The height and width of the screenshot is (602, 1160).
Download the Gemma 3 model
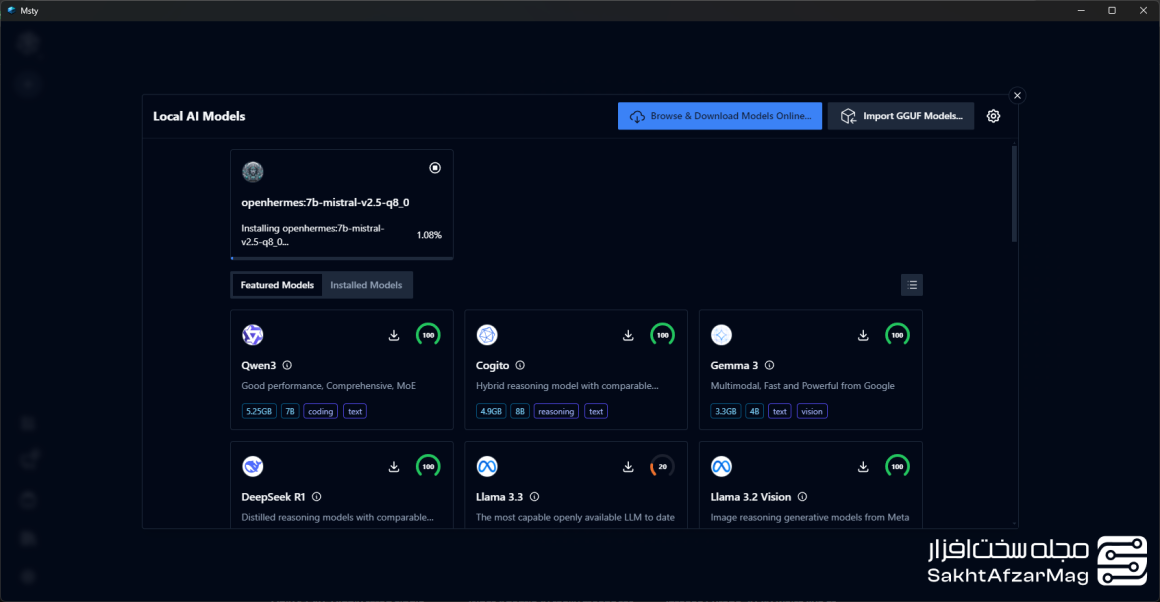[863, 335]
